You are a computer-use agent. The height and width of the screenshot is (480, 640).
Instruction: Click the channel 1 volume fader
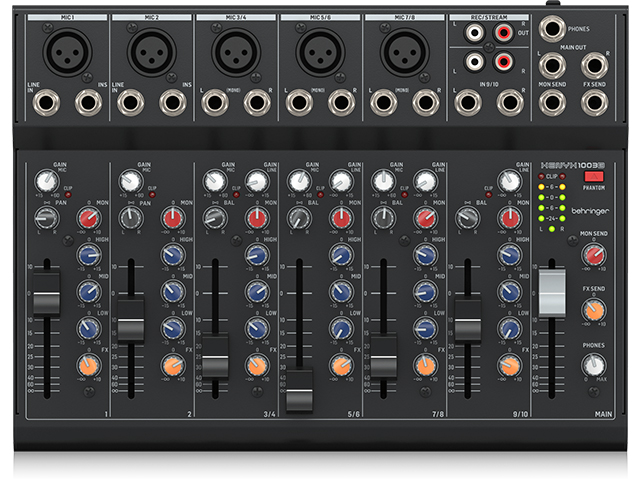coord(46,303)
